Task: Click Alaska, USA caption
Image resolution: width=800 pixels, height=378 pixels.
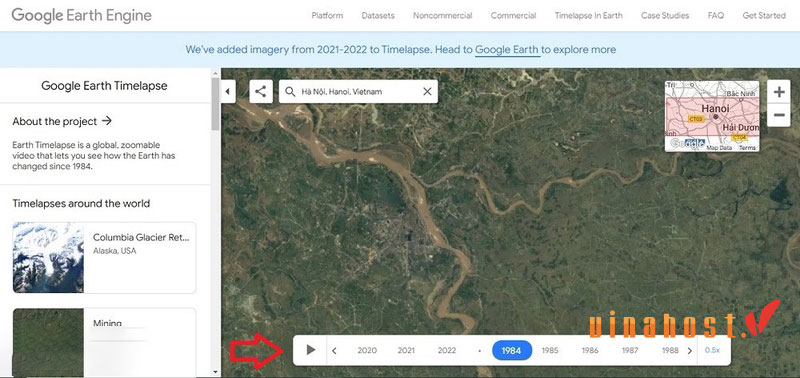Action: click(115, 251)
